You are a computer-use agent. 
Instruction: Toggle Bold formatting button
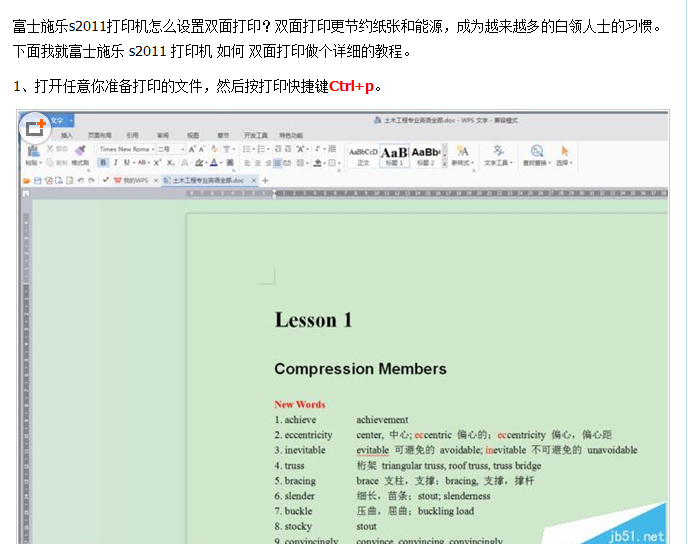103,163
